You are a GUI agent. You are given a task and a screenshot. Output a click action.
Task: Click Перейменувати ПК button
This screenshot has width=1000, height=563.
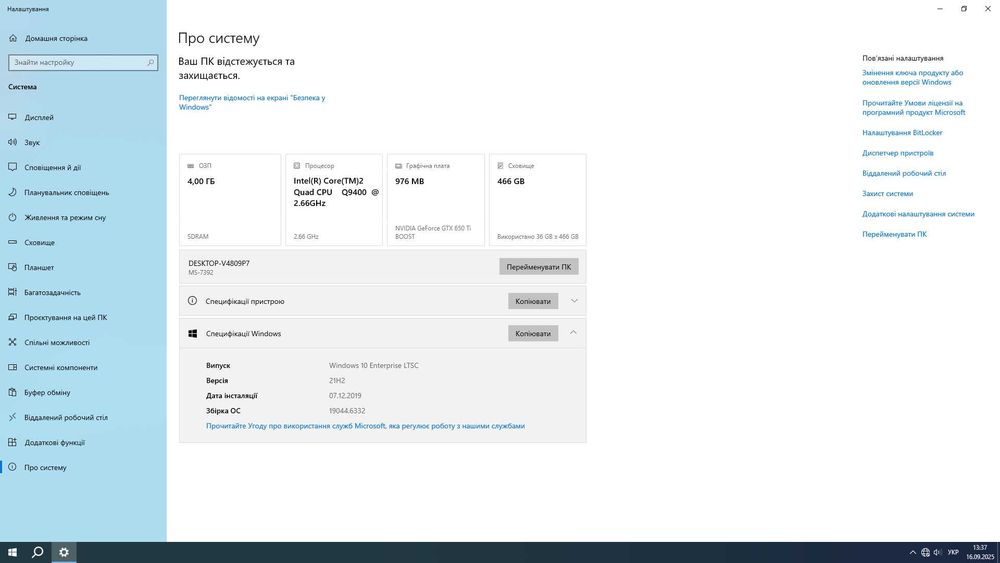(x=539, y=267)
